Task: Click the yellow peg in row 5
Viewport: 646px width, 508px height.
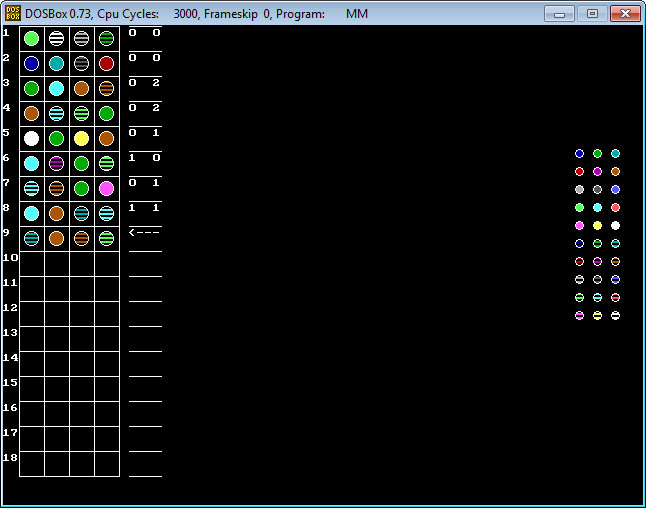Action: [x=82, y=138]
